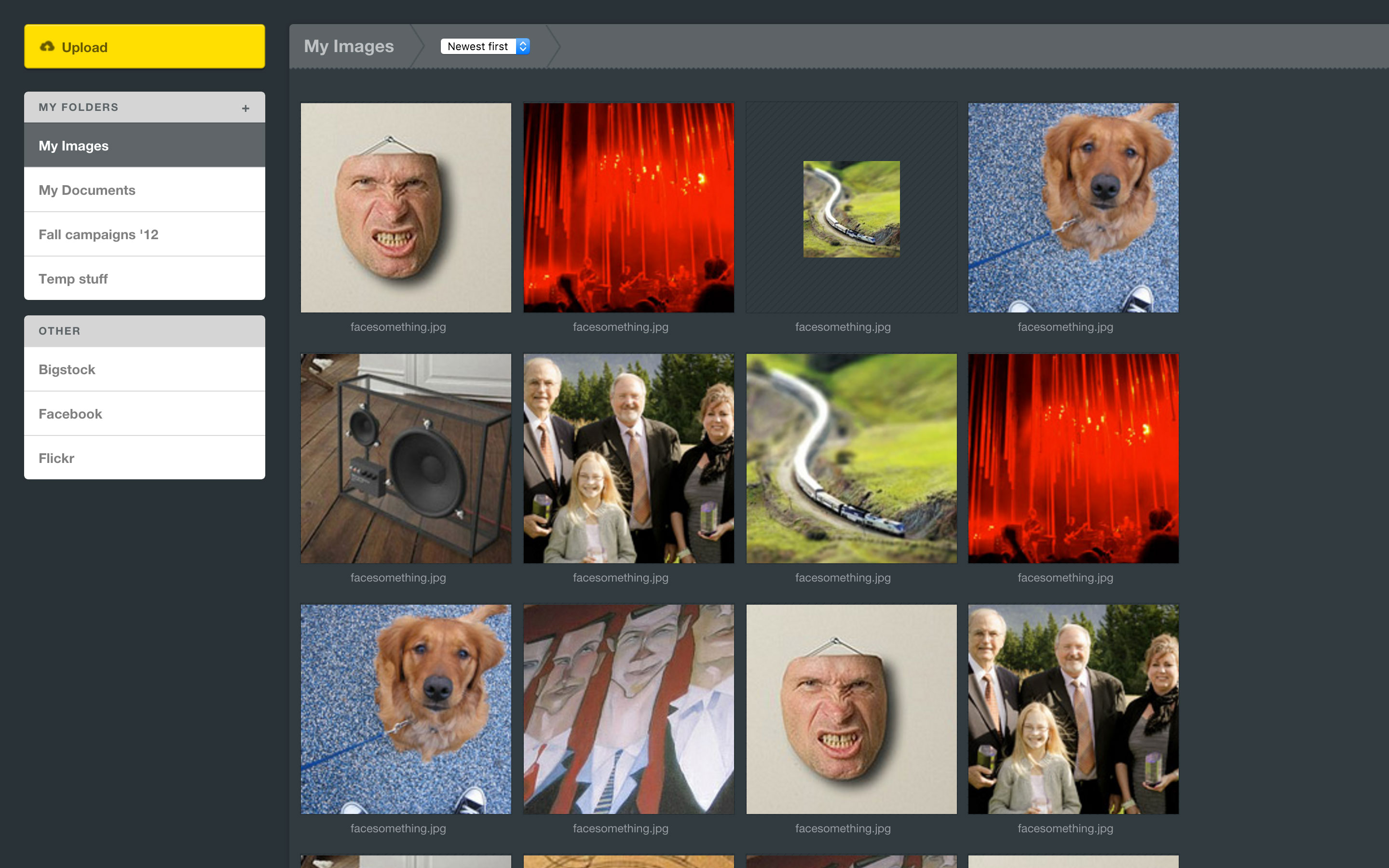Screen dimensions: 1389x868
Task: Select the top-row red concert thumbnail
Action: click(x=628, y=208)
